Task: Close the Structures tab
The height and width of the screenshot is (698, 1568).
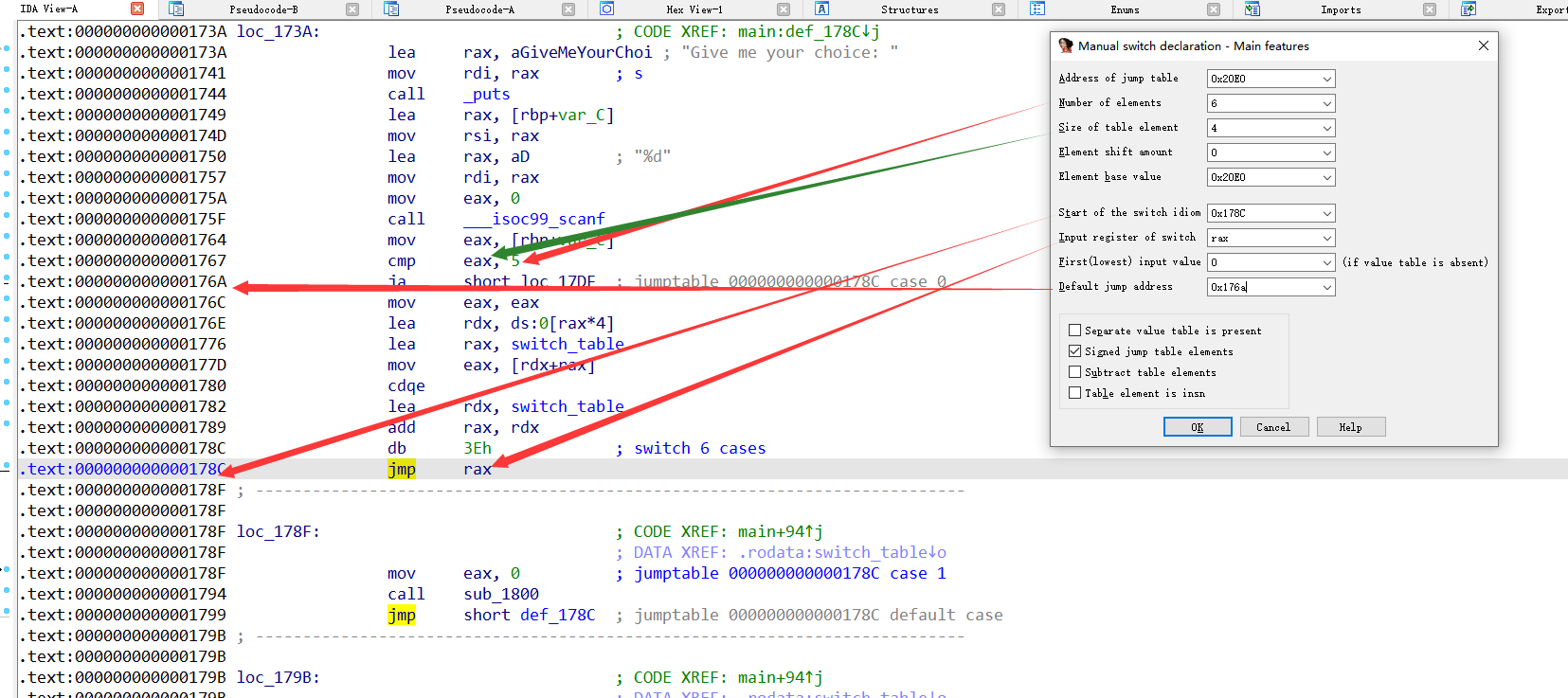Action: (999, 9)
